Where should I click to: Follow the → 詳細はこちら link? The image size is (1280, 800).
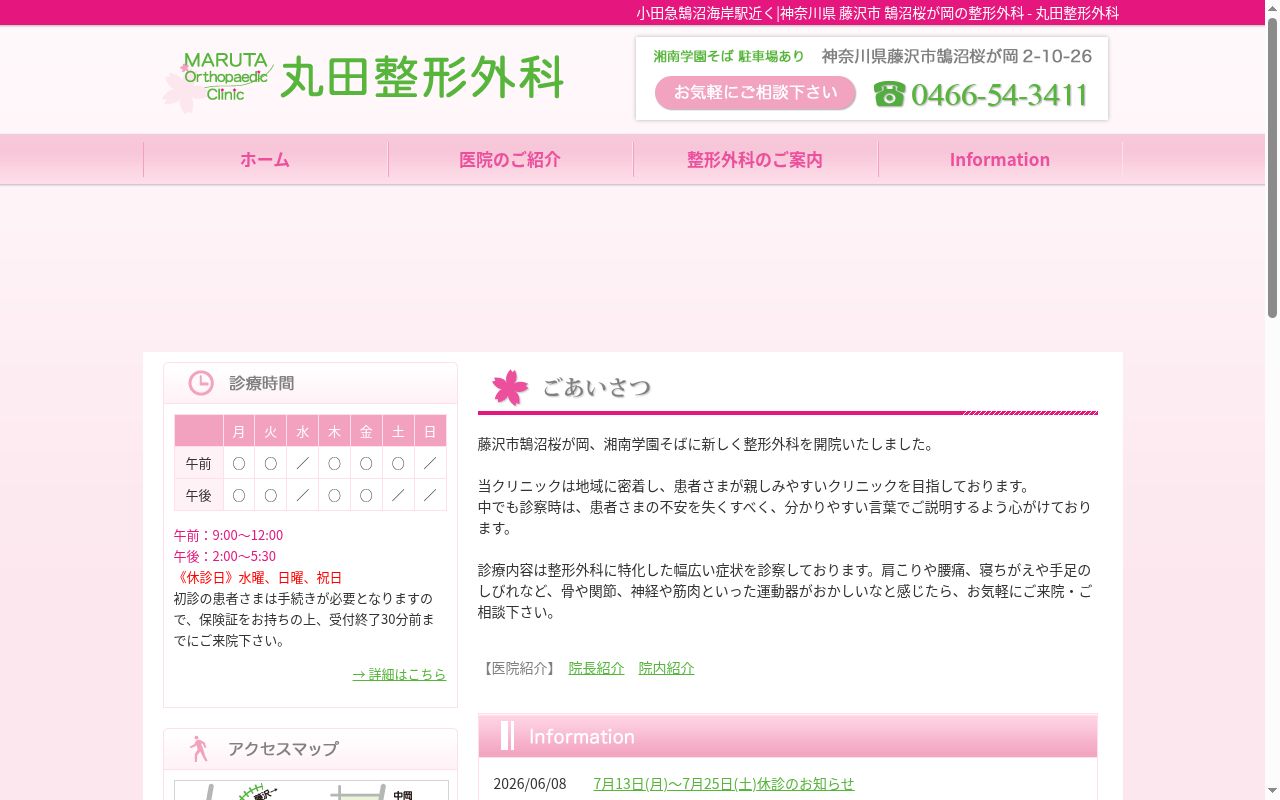tap(399, 674)
